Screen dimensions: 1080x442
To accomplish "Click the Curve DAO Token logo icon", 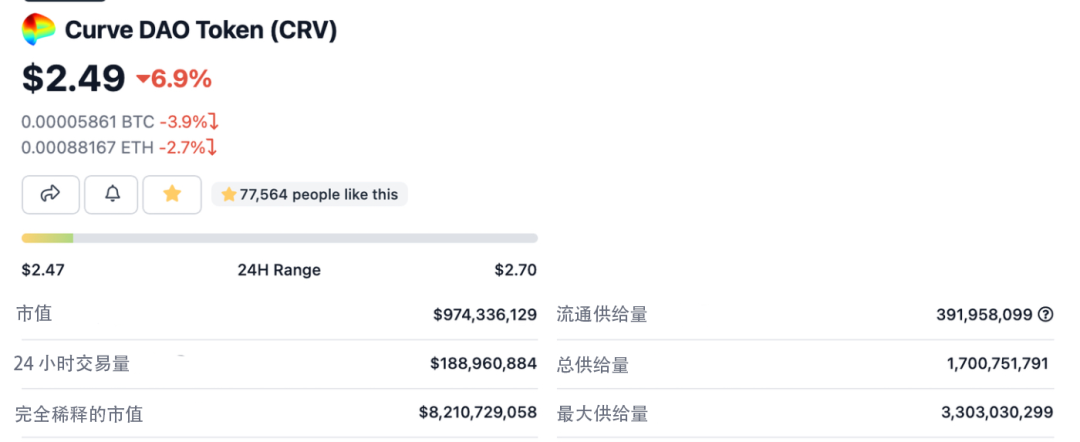I will [39, 30].
